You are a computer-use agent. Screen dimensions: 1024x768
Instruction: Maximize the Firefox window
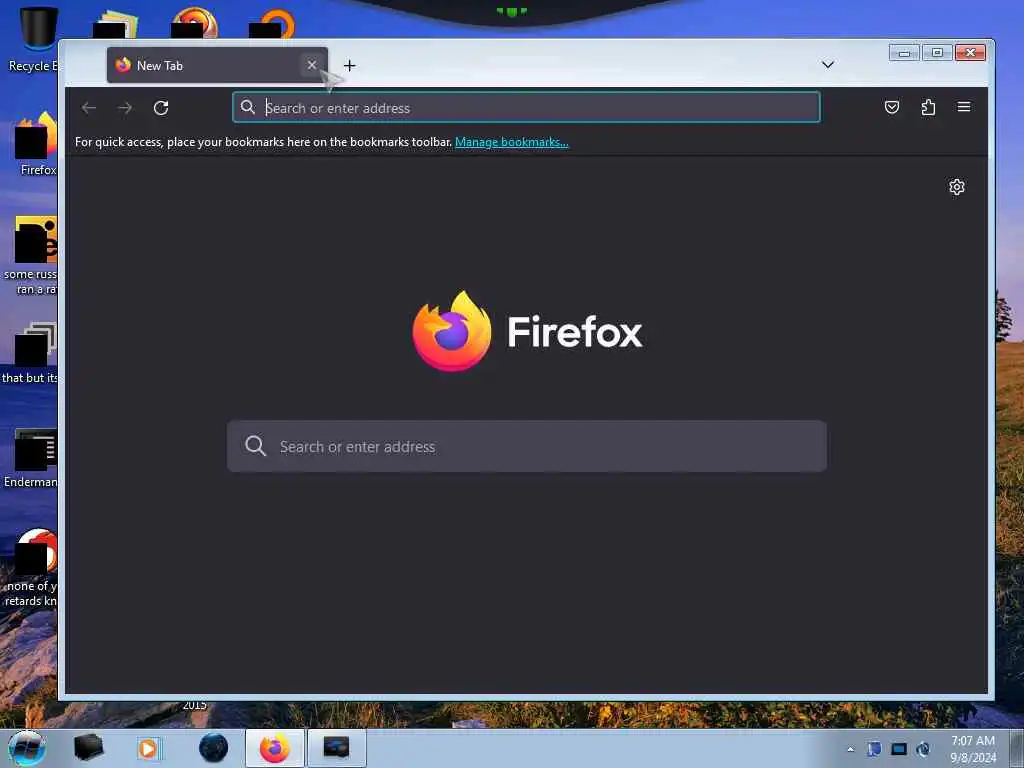[937, 53]
